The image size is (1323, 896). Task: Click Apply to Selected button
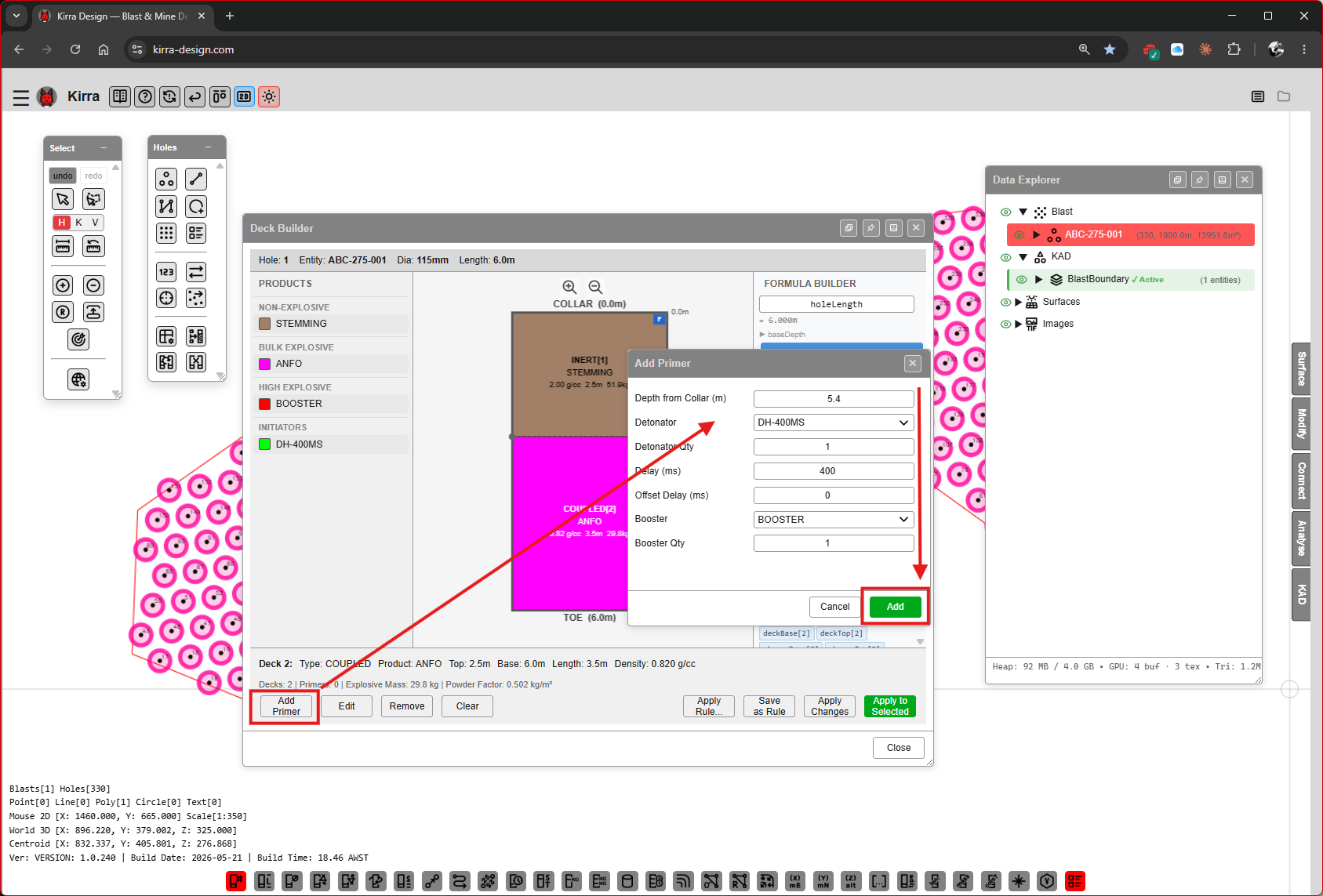point(890,706)
